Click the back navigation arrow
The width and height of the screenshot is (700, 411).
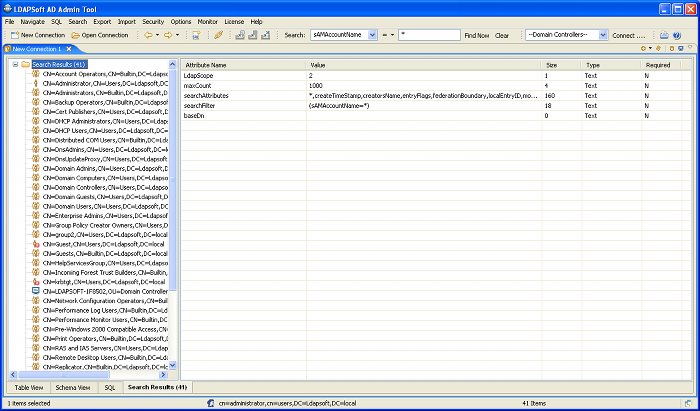147,35
